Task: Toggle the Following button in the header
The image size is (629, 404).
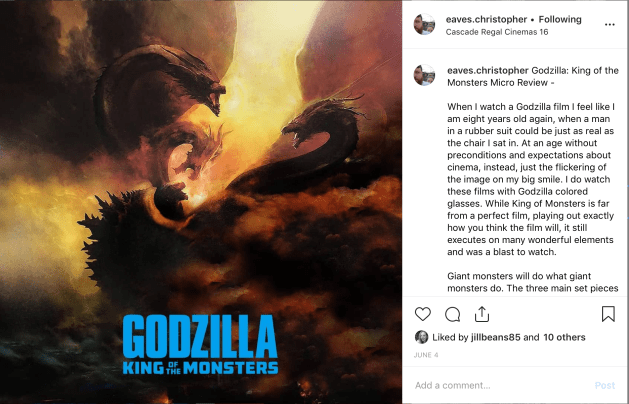Action: [559, 18]
